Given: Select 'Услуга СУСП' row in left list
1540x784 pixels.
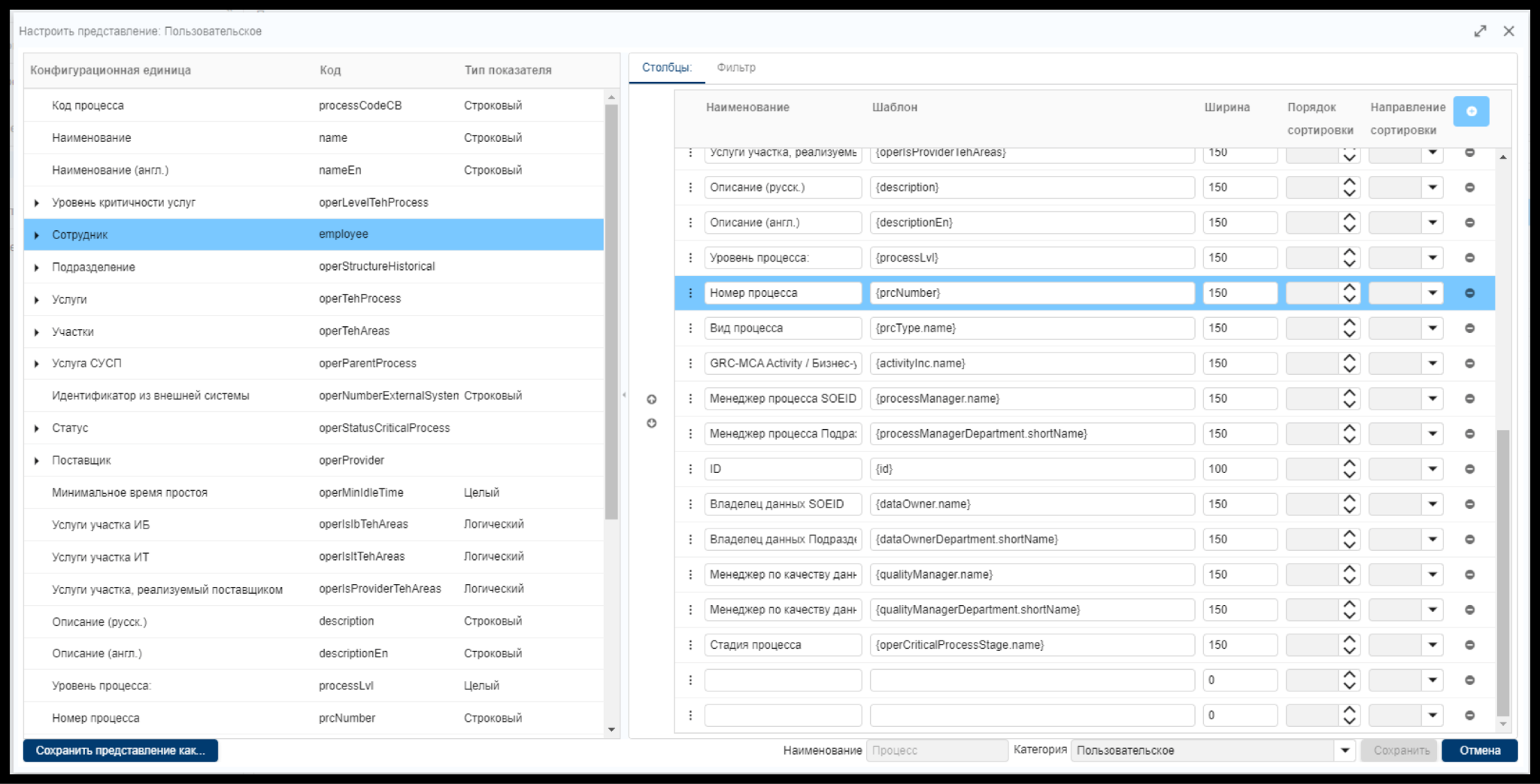Looking at the screenshot, I should [x=86, y=363].
